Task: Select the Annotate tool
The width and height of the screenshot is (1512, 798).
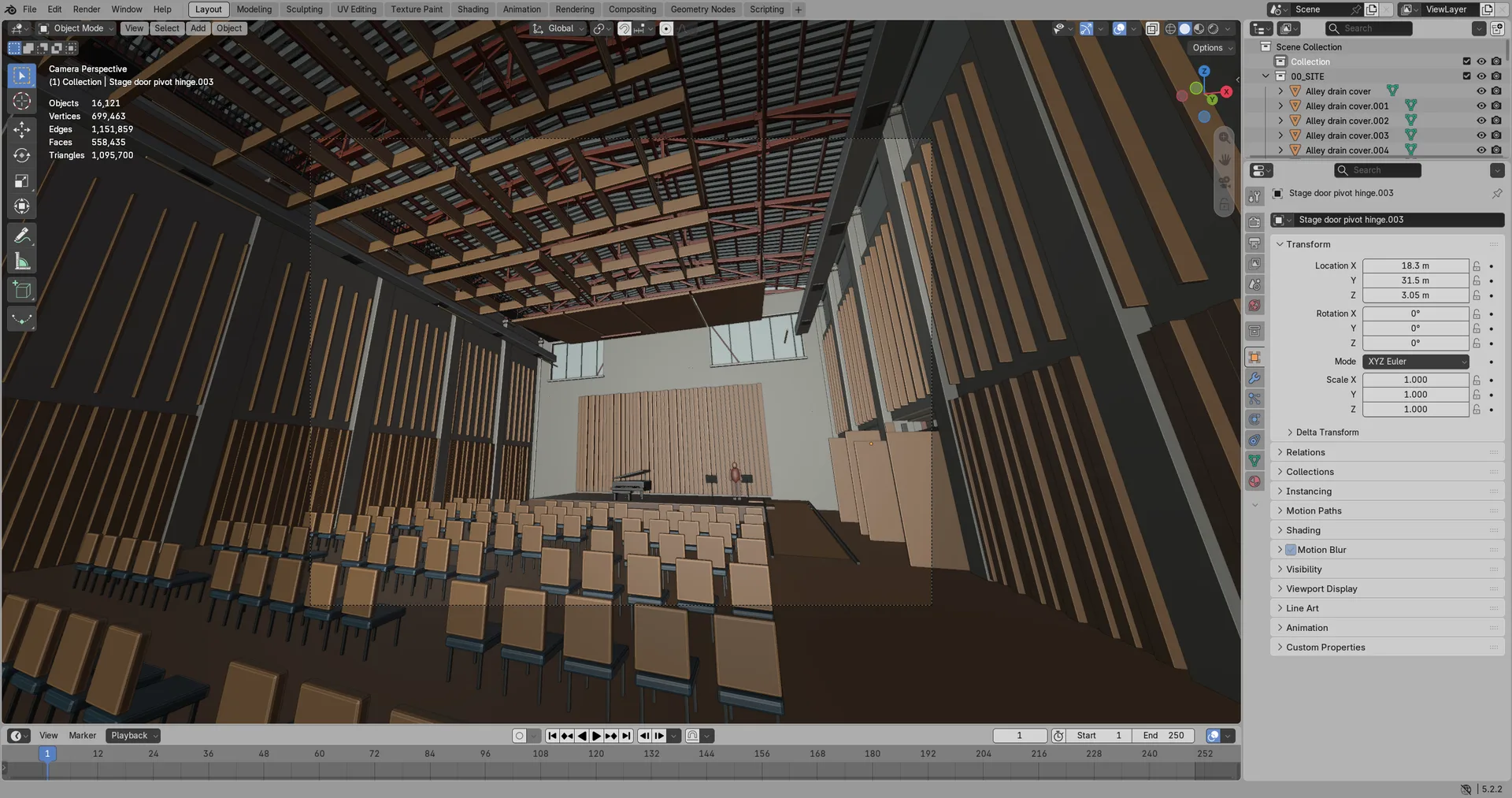Action: pyautogui.click(x=22, y=236)
